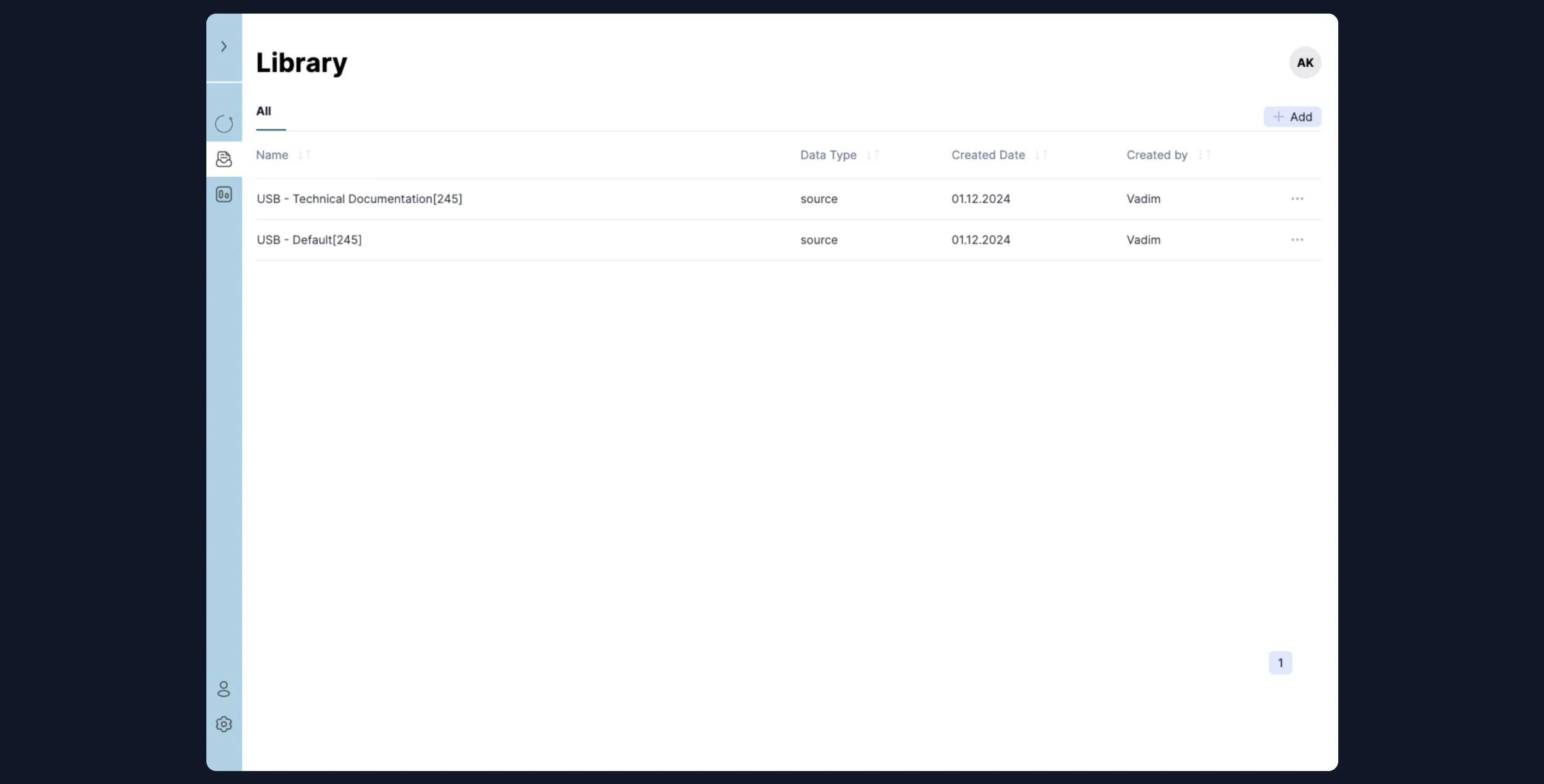Click the plus icon on the Add button
1544x784 pixels.
click(x=1278, y=116)
